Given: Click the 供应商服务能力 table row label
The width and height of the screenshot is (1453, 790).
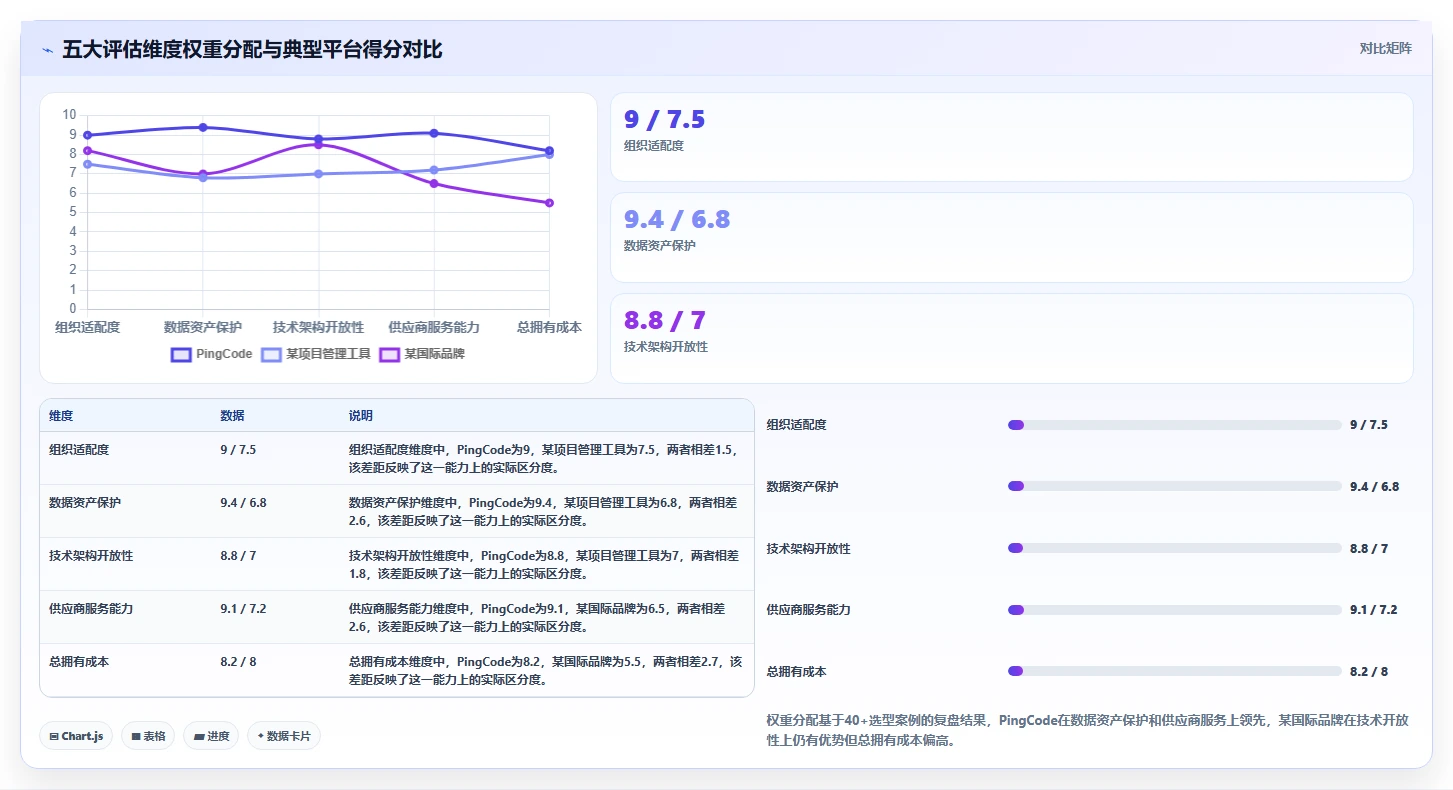Looking at the screenshot, I should pos(91,609).
